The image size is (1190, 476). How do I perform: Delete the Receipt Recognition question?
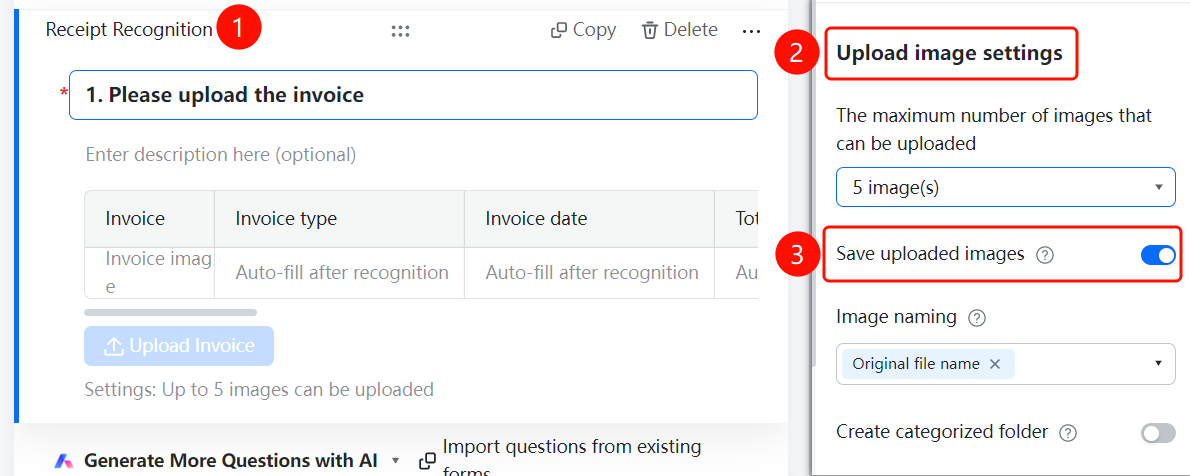click(679, 30)
